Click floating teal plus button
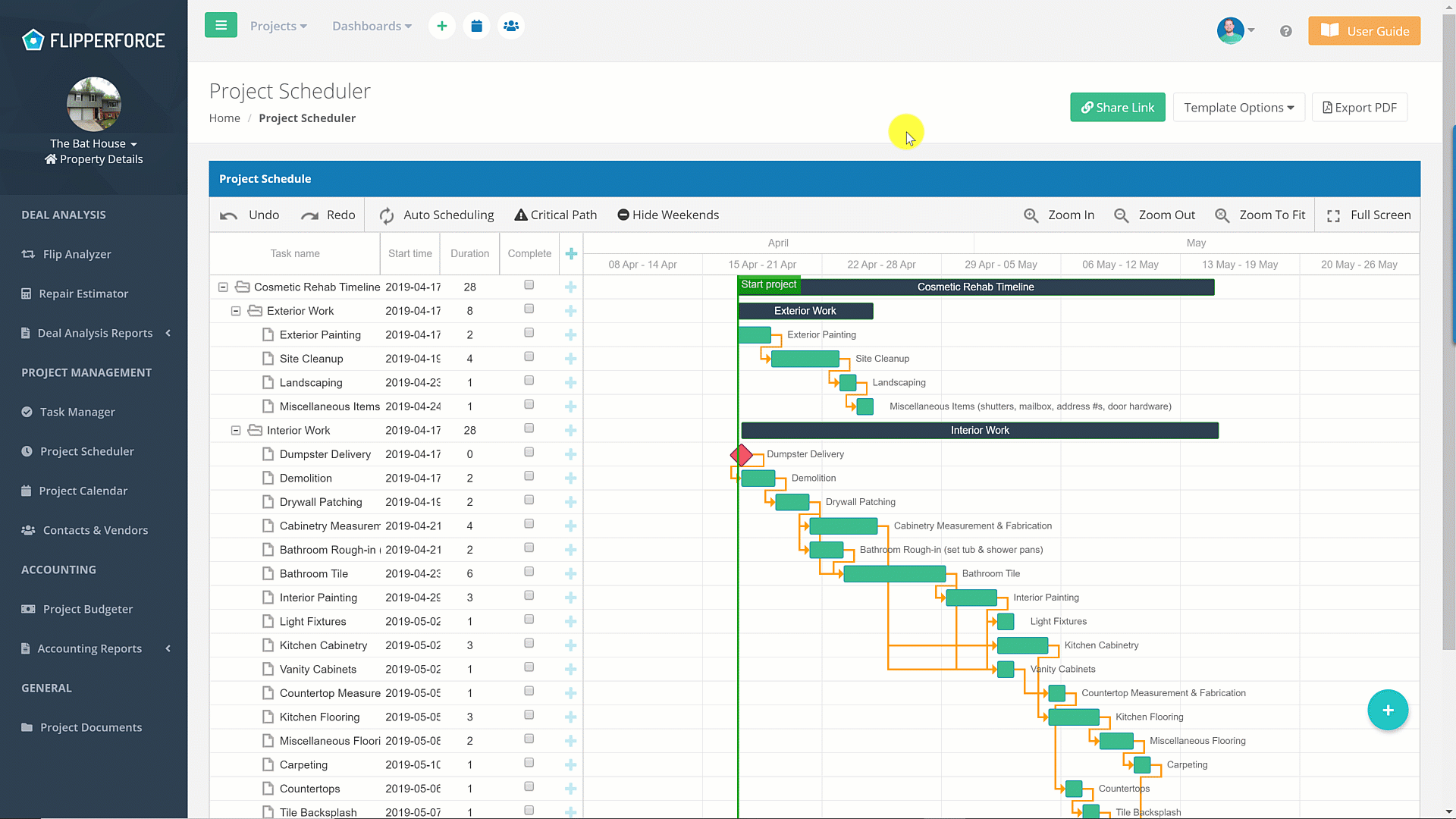 pyautogui.click(x=1388, y=710)
